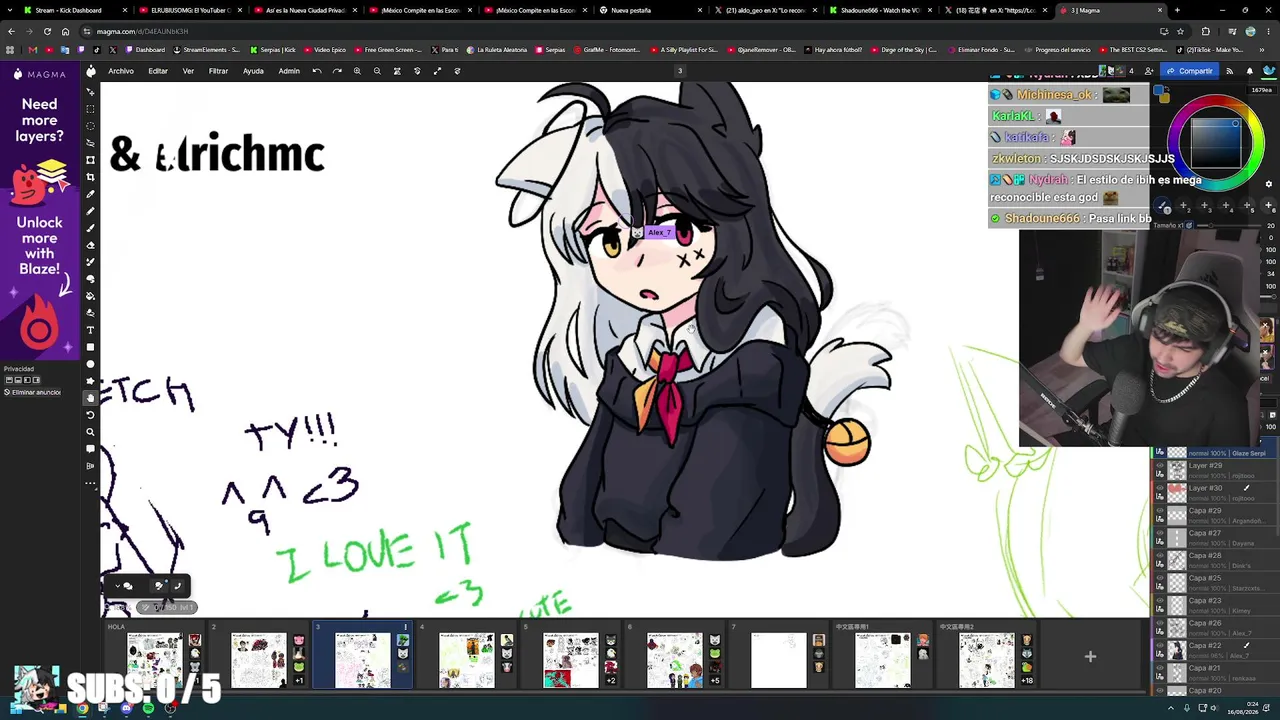Click the Redo arrow in top bar
This screenshot has height=720, width=1280.
point(337,71)
